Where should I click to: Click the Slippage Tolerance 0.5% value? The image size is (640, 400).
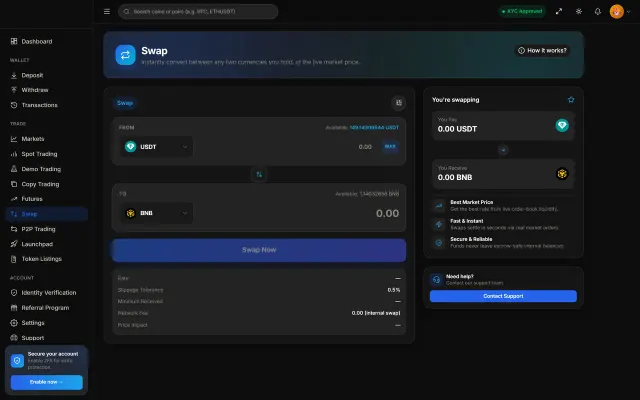click(394, 290)
